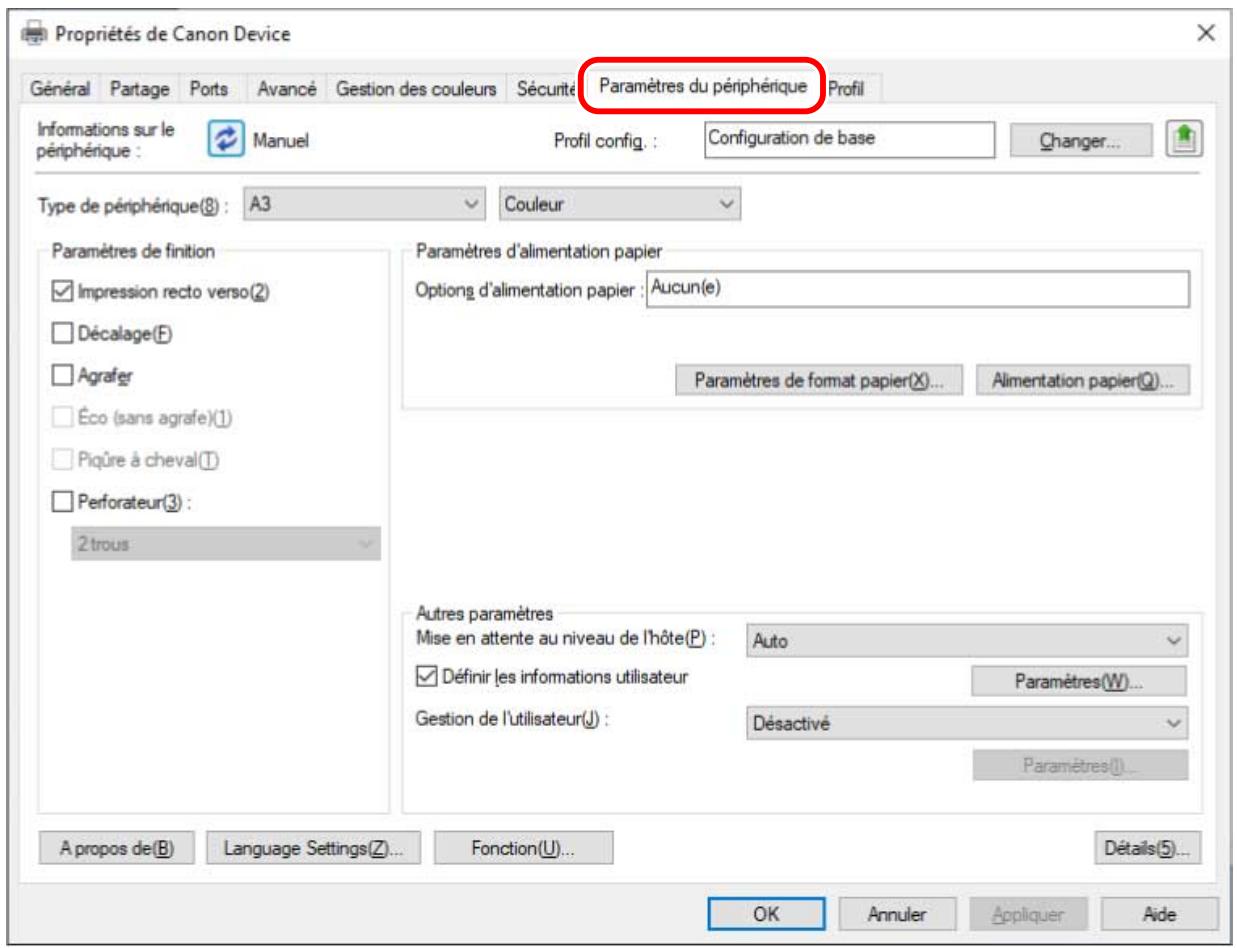Switch to the Profil tab

point(846,90)
